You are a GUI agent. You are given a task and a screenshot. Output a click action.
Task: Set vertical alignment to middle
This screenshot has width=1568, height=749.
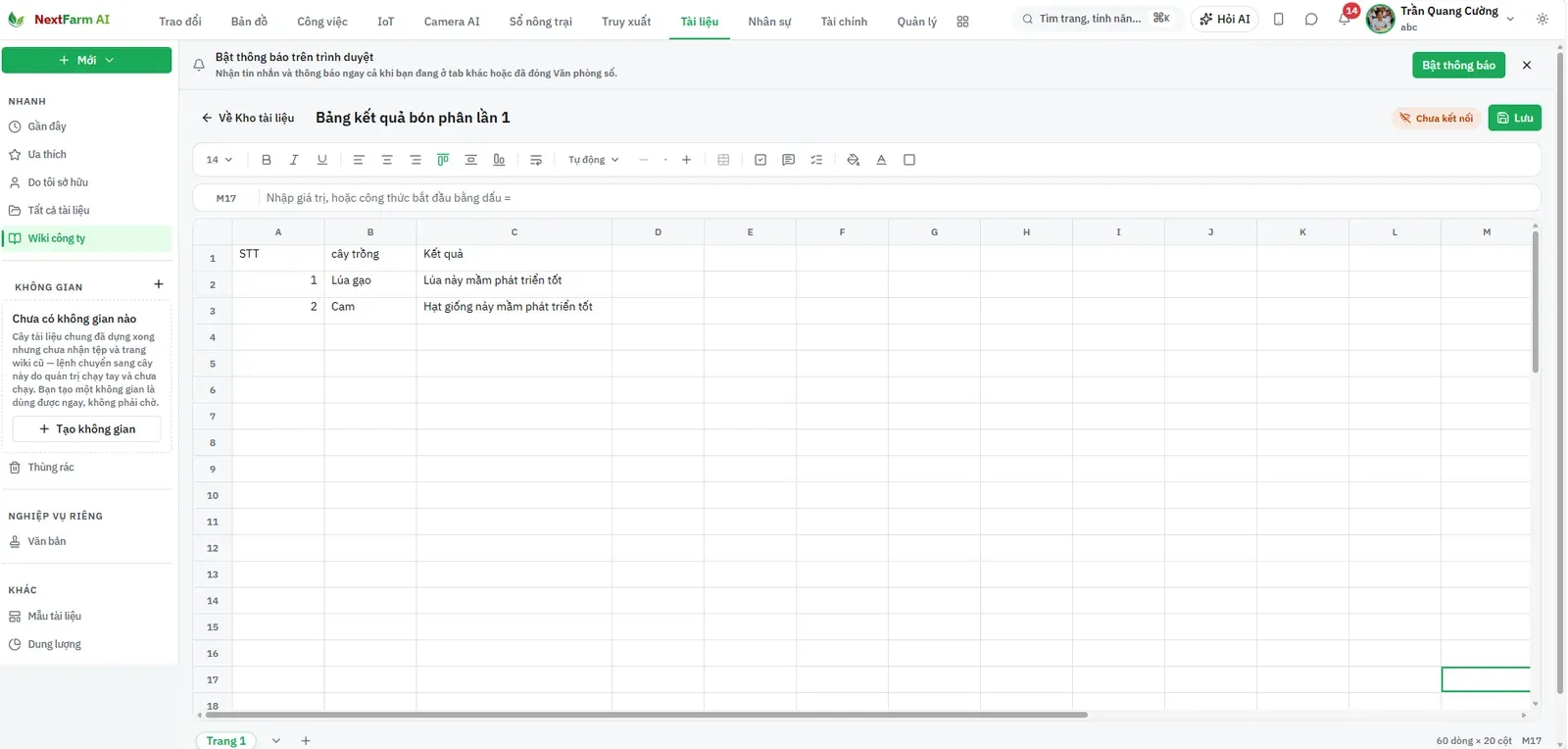(x=471, y=160)
